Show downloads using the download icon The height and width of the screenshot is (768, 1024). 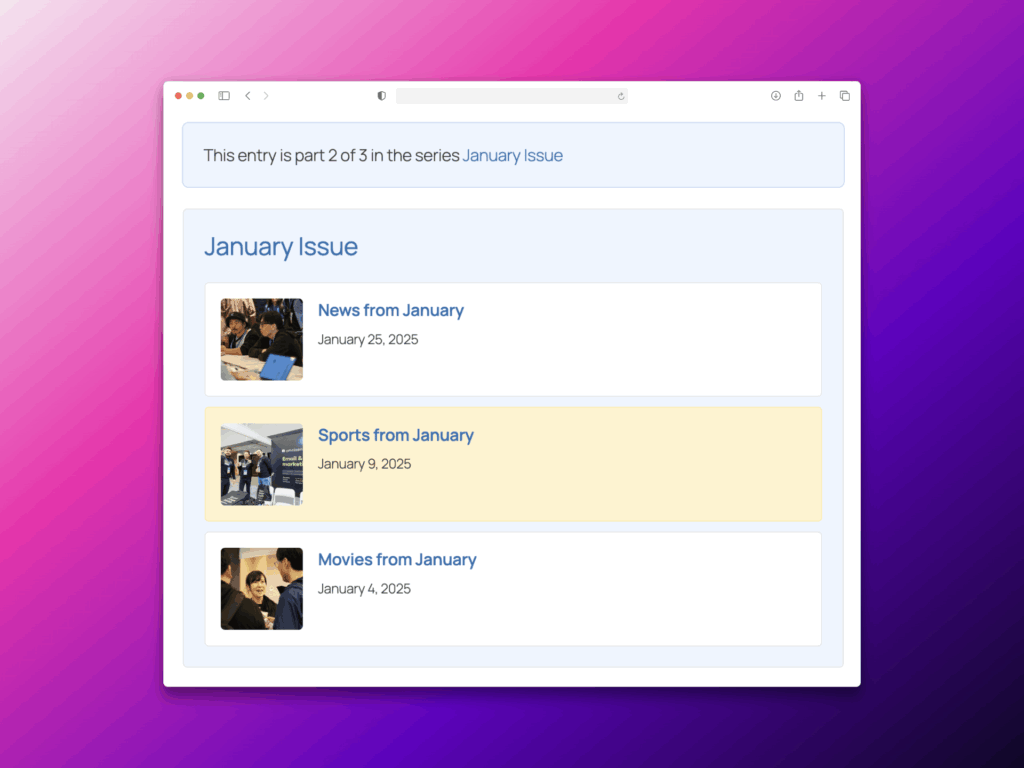click(775, 96)
